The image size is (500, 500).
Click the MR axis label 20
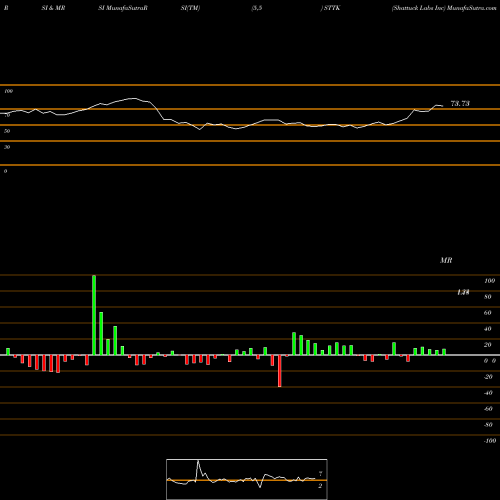click(x=488, y=345)
